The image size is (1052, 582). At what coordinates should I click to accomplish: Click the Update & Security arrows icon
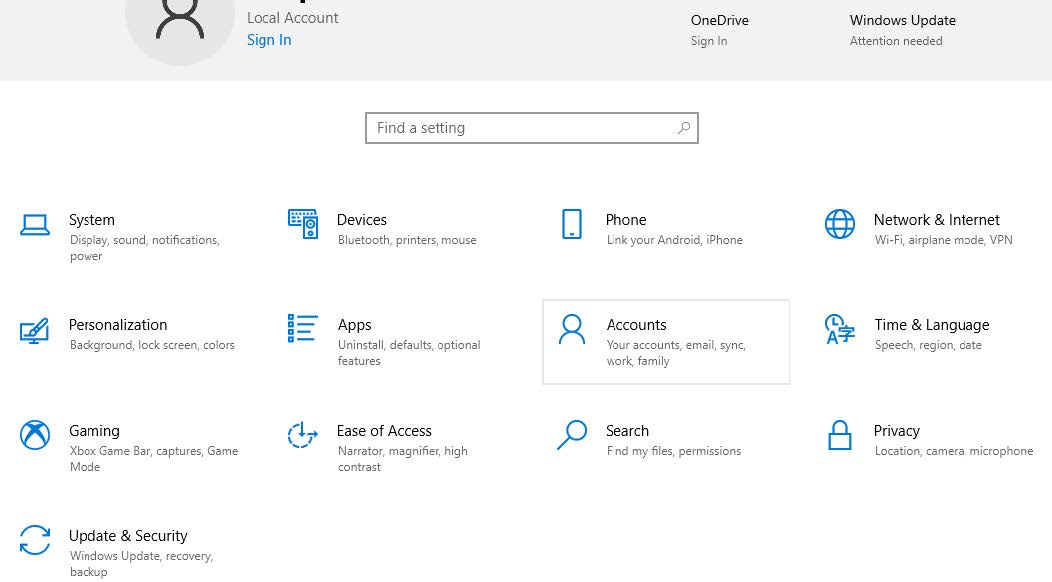[x=35, y=540]
